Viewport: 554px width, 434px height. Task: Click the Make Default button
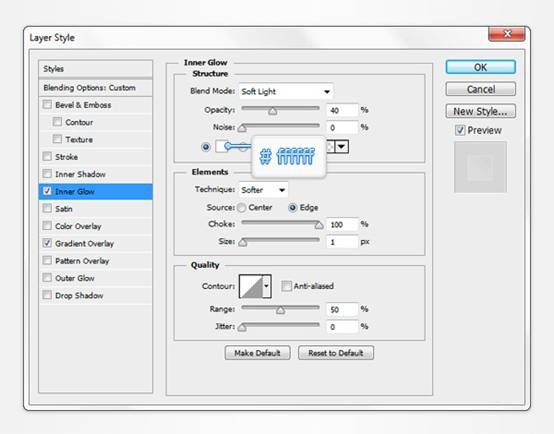(x=257, y=353)
